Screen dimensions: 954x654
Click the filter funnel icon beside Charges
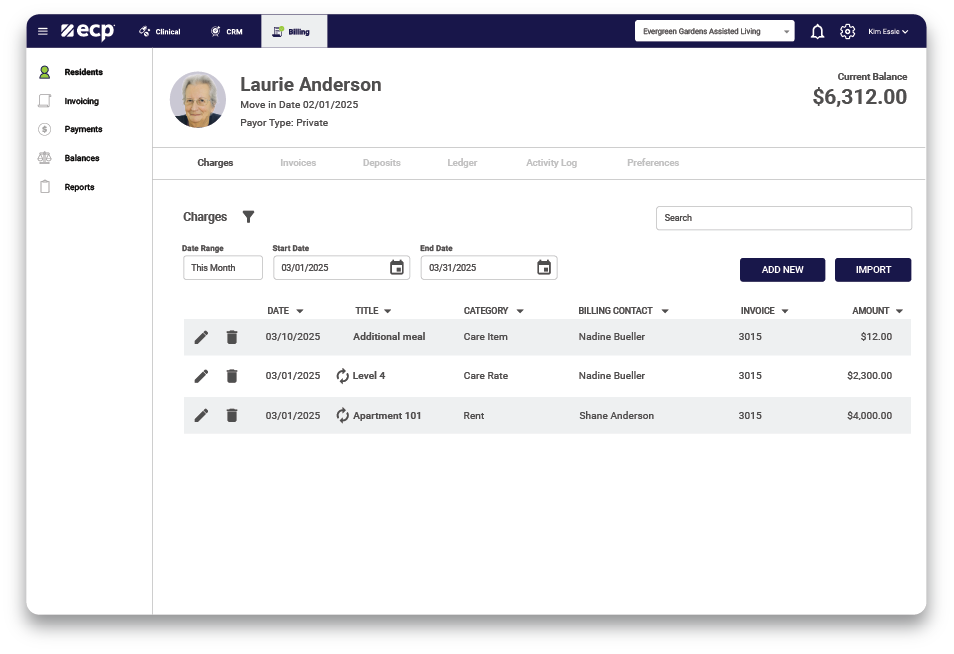[x=249, y=217]
